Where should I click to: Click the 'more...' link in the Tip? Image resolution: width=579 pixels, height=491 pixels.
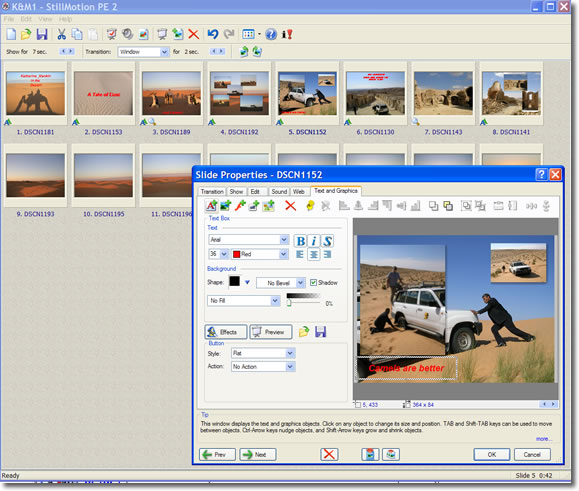(x=544, y=439)
